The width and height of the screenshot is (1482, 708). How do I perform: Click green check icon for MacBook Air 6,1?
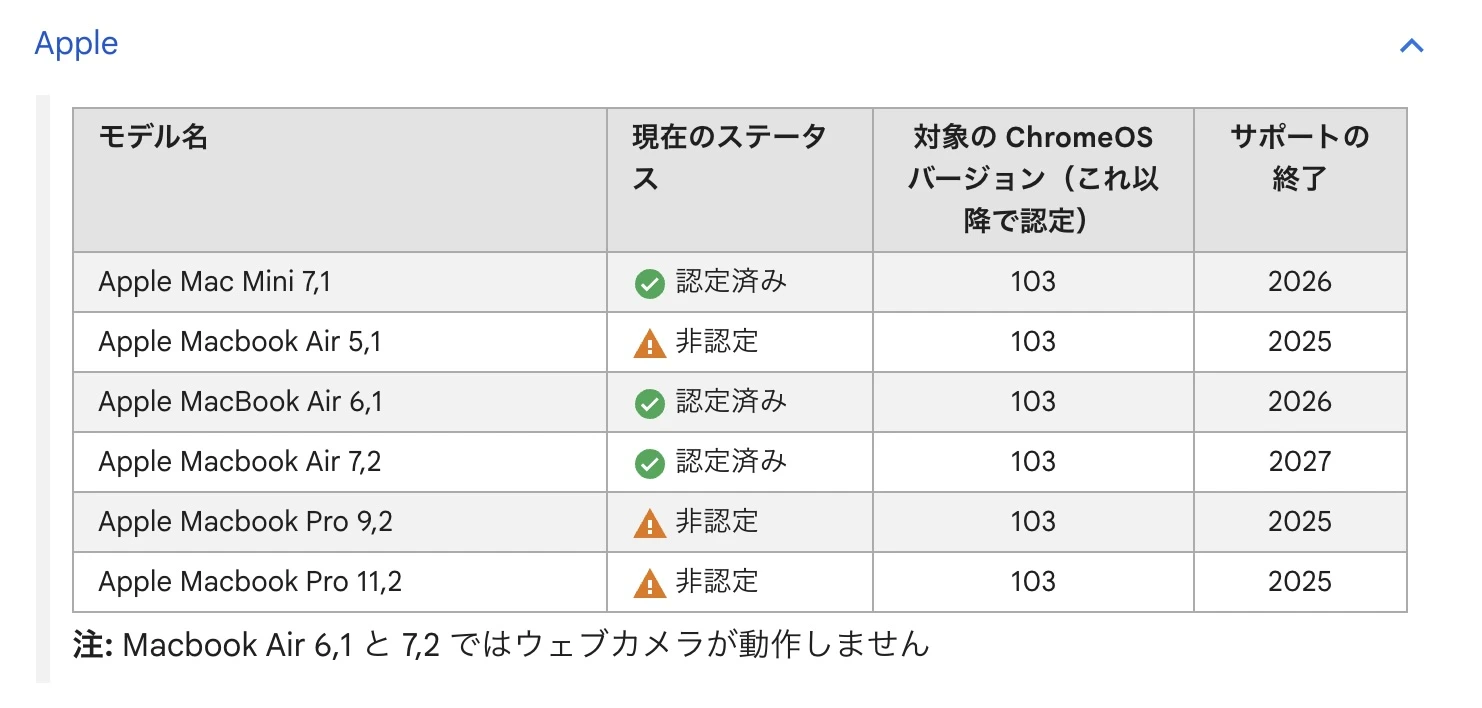click(x=649, y=404)
